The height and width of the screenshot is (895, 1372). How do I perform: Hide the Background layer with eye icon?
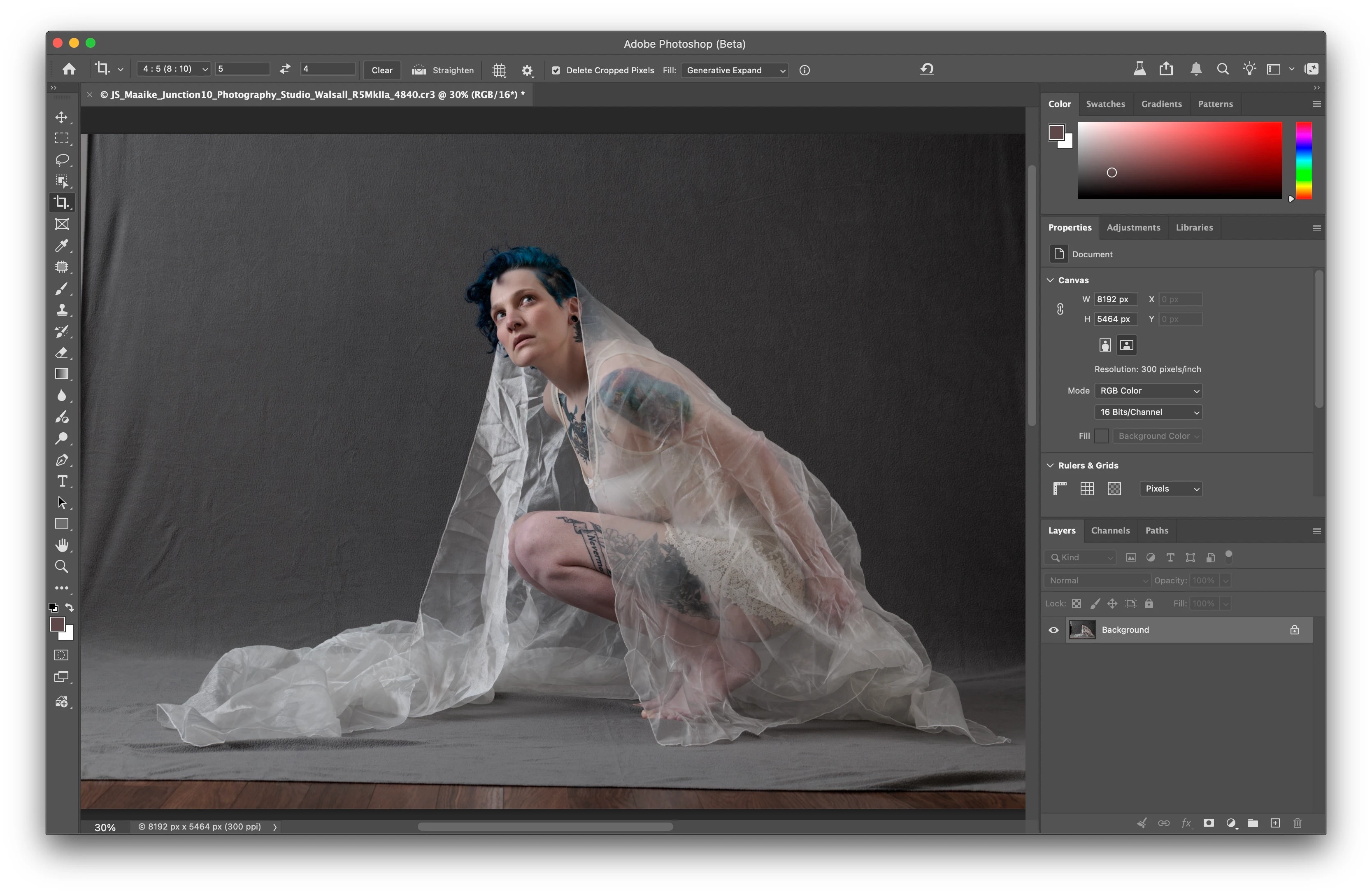coord(1053,630)
